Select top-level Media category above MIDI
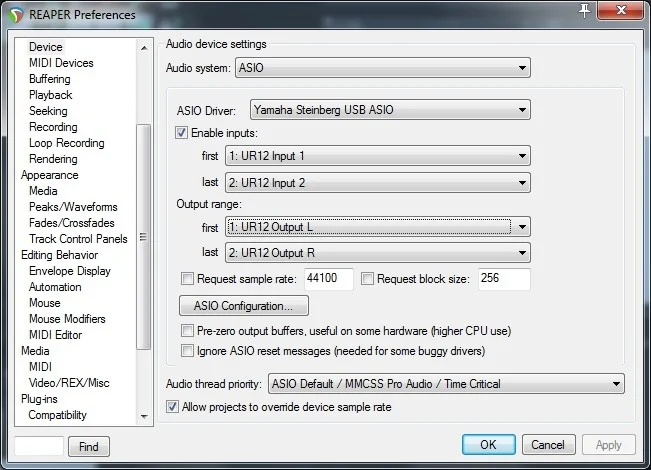651x470 pixels. pyautogui.click(x=35, y=351)
